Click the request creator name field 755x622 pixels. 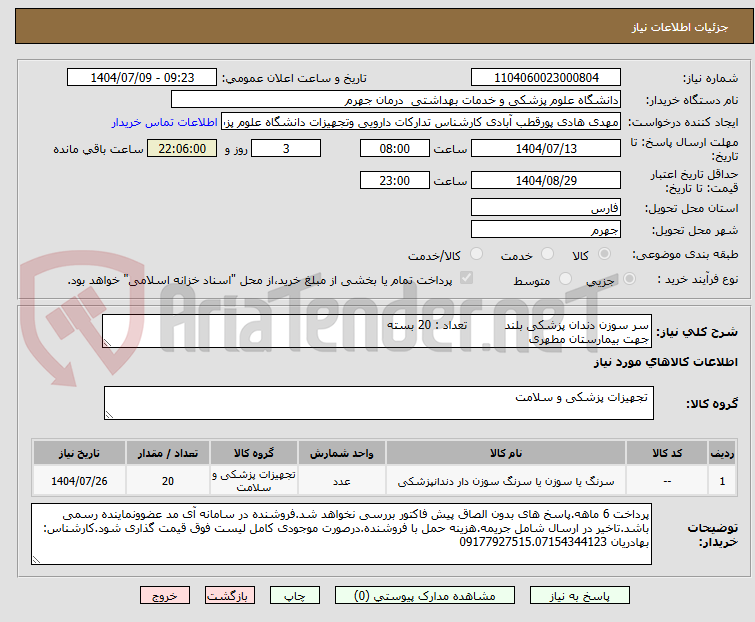click(421, 122)
